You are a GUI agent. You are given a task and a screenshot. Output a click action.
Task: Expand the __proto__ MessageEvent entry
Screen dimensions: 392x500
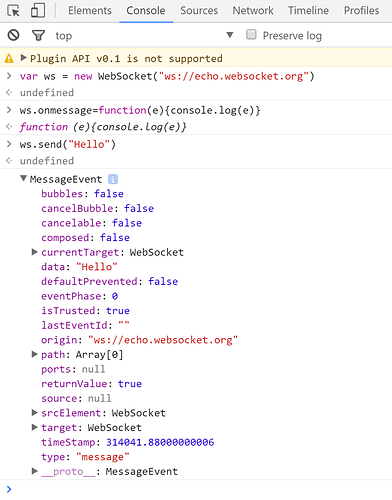[34, 471]
